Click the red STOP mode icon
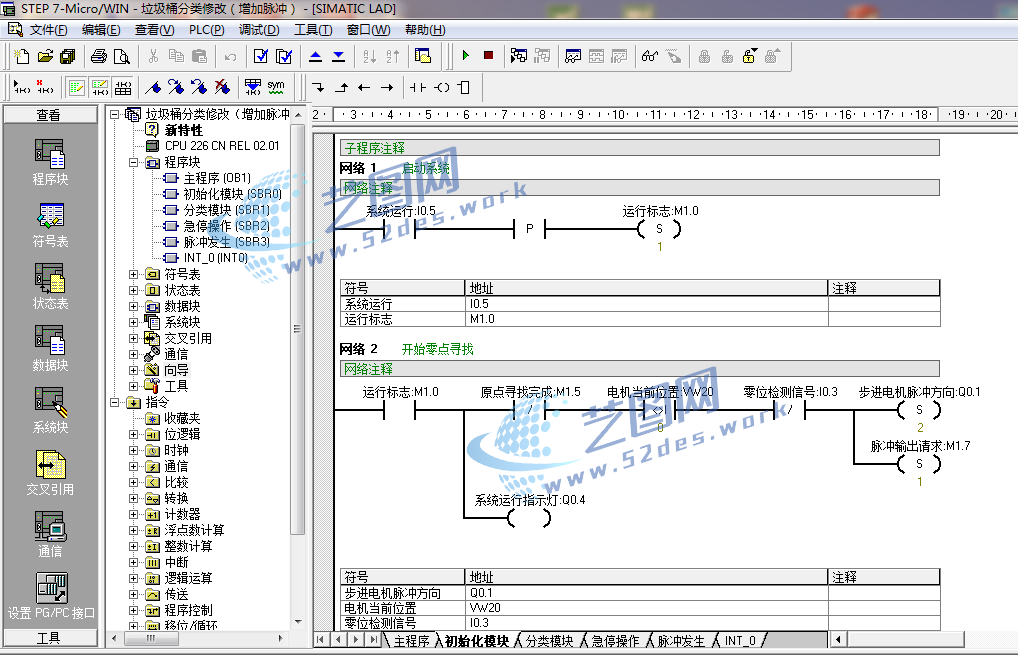 [489, 56]
